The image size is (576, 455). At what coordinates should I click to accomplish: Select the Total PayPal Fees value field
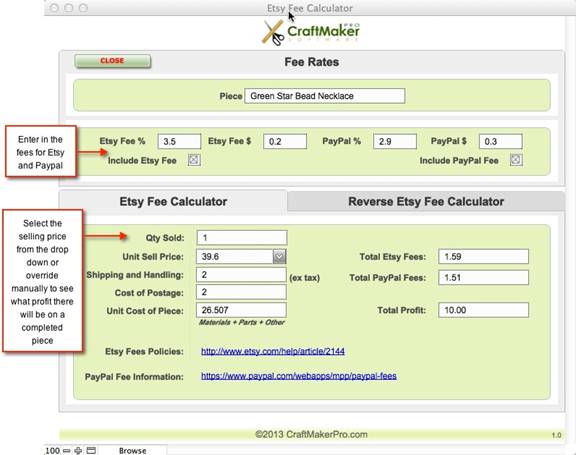click(x=483, y=278)
